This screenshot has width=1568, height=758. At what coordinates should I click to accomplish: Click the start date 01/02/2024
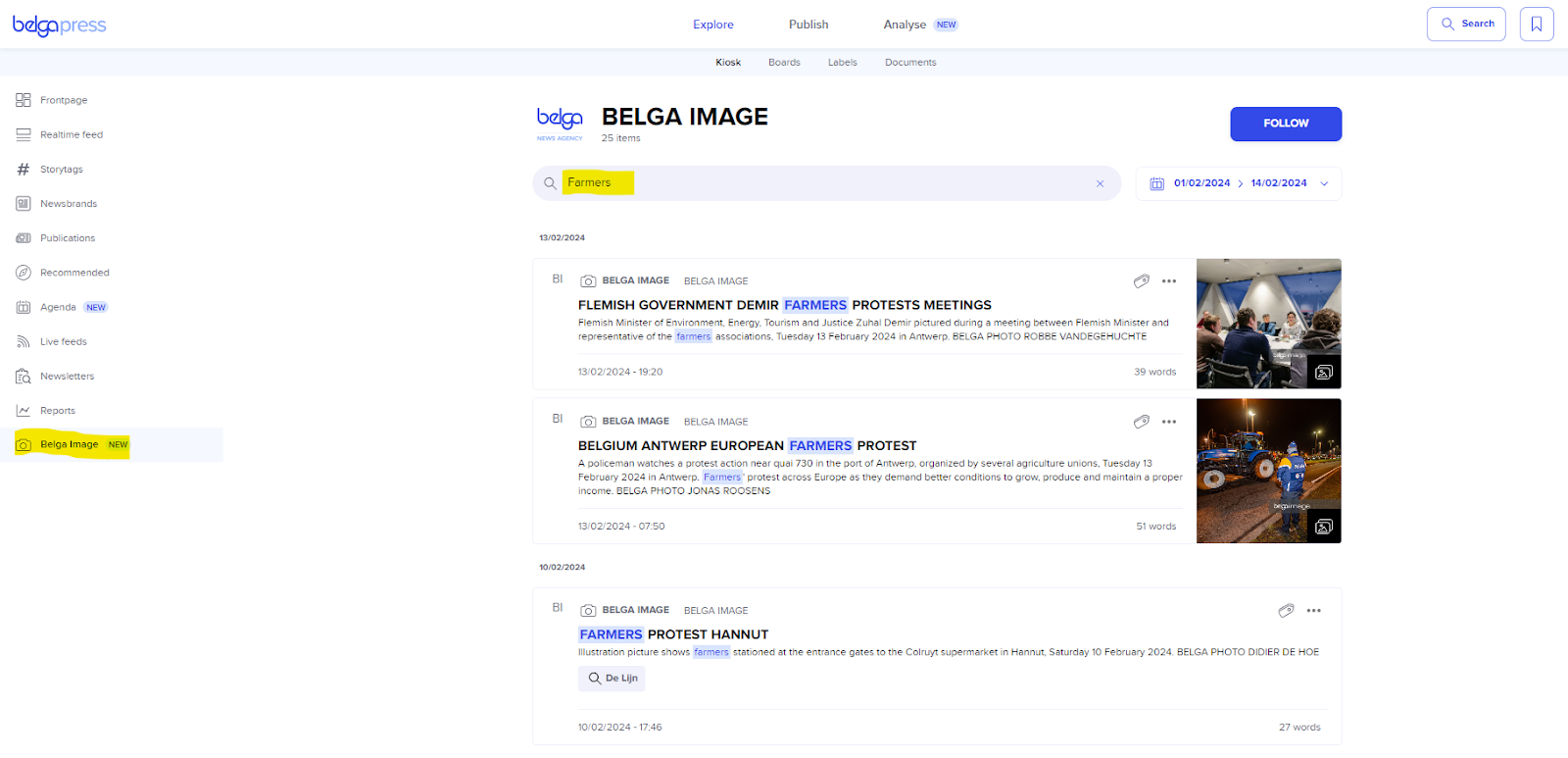pos(1201,183)
